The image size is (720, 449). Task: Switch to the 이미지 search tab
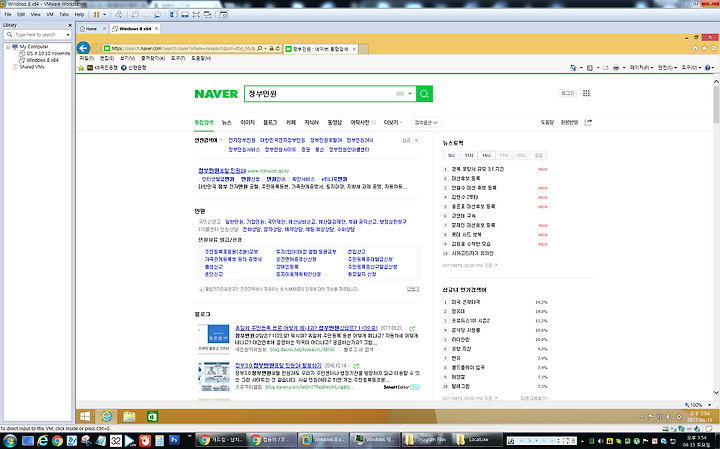(x=248, y=123)
